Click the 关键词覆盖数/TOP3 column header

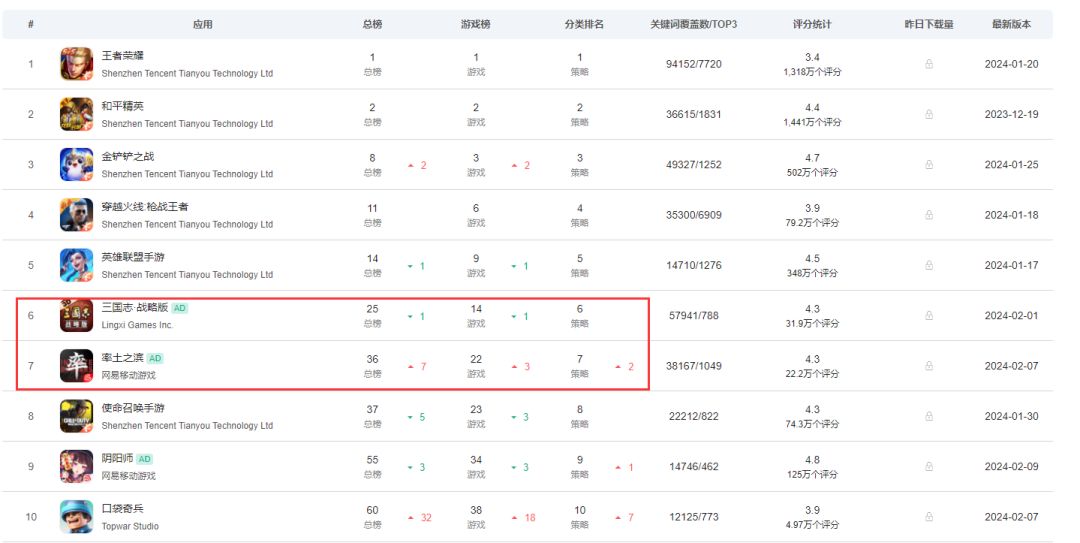[694, 24]
